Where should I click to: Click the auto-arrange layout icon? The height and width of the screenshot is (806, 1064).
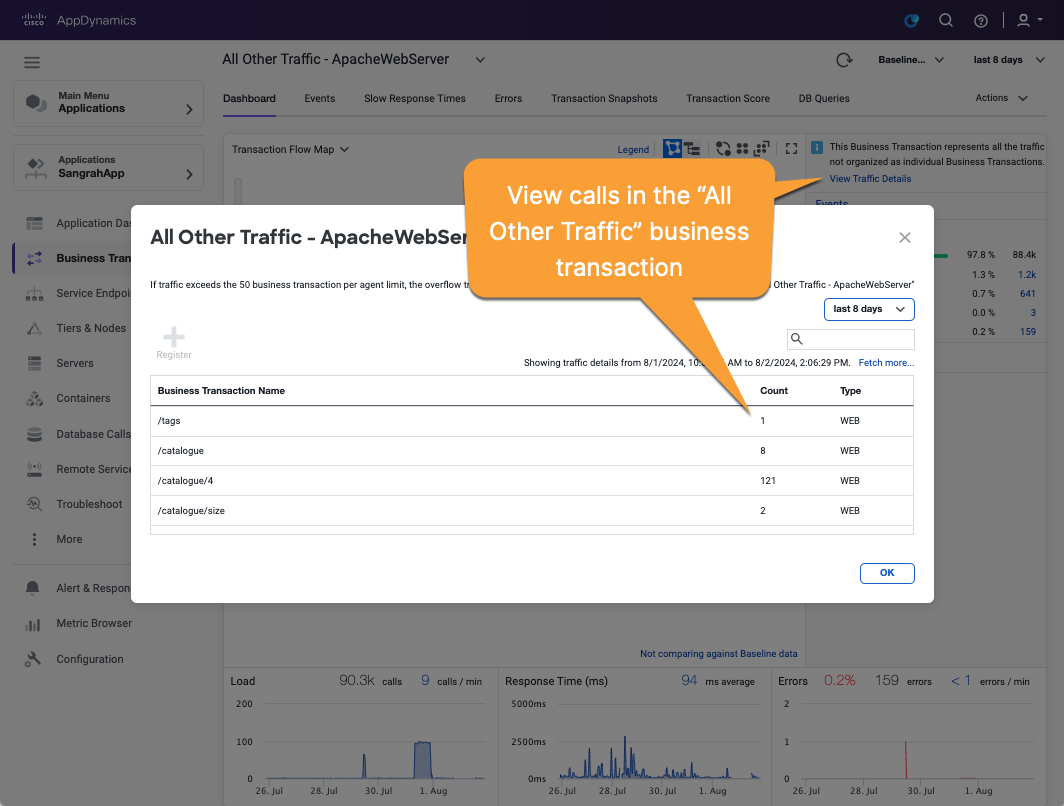click(761, 149)
